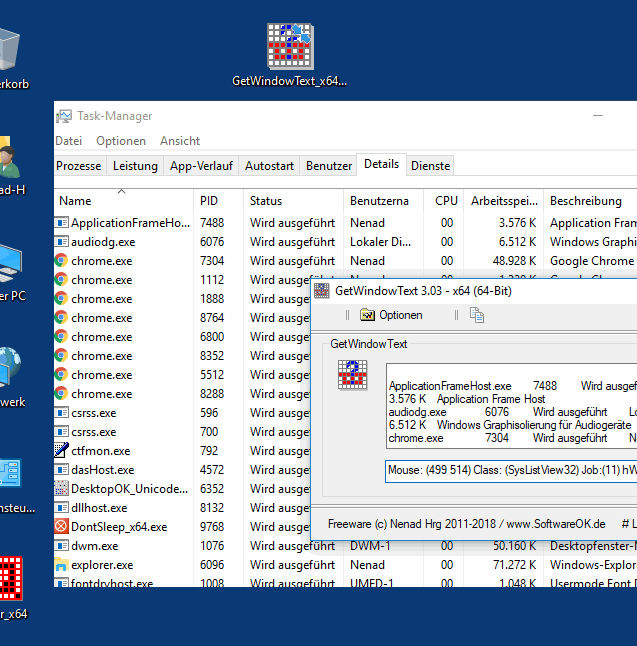This screenshot has width=637, height=646.
Task: Open the Dieser PC desktop icon
Action: point(10,264)
